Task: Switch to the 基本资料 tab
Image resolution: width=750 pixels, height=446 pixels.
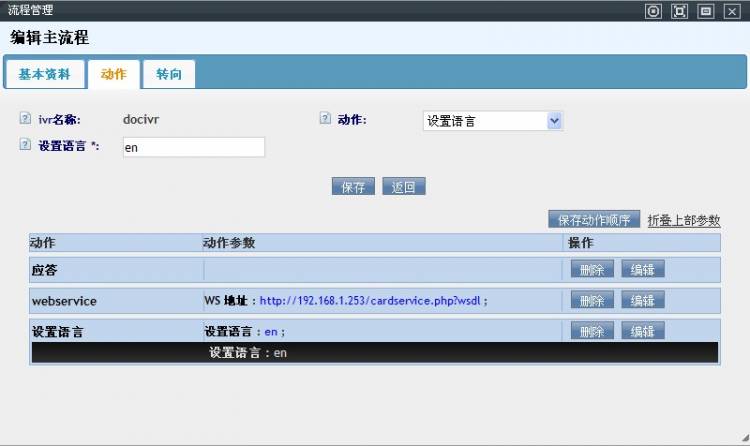Action: pyautogui.click(x=44, y=74)
